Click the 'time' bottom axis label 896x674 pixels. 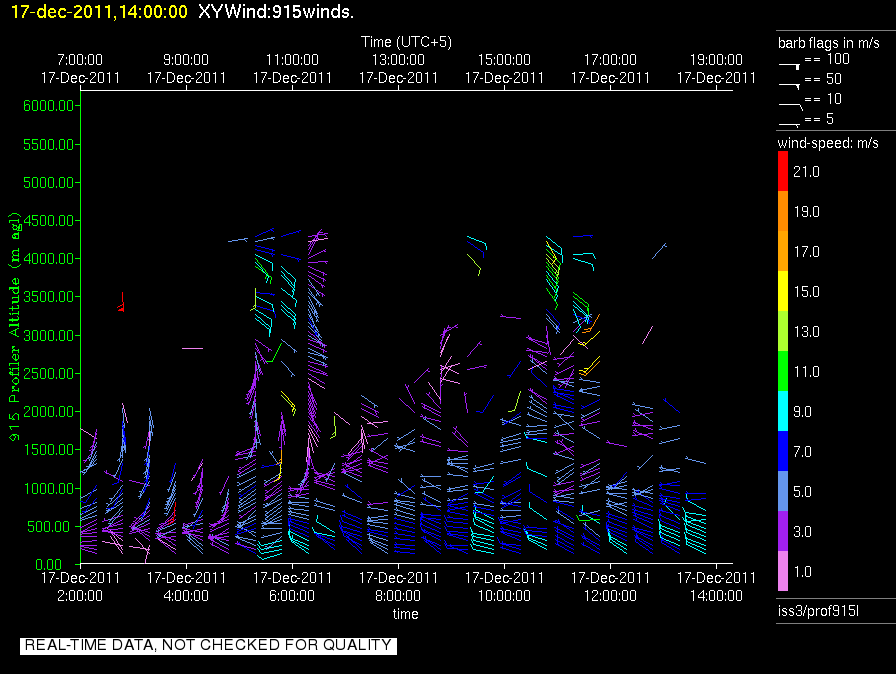(405, 614)
